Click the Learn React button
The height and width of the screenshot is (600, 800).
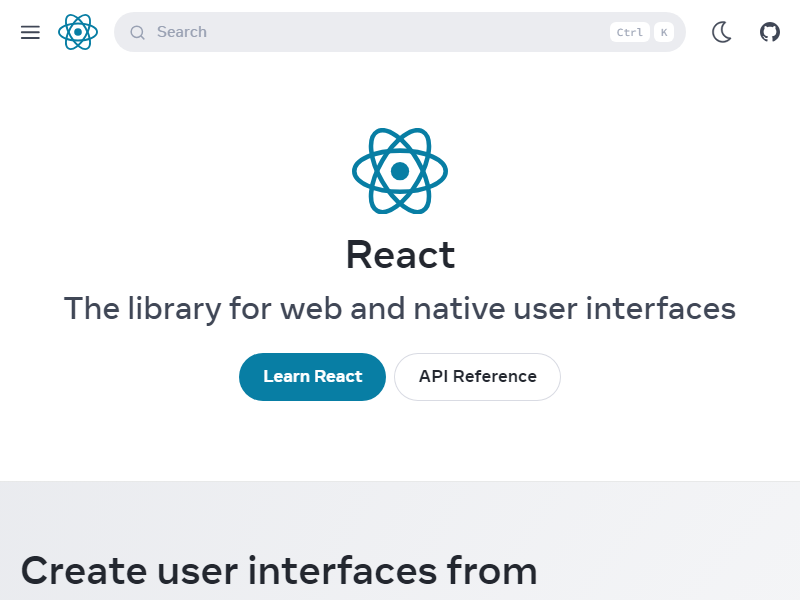coord(312,377)
